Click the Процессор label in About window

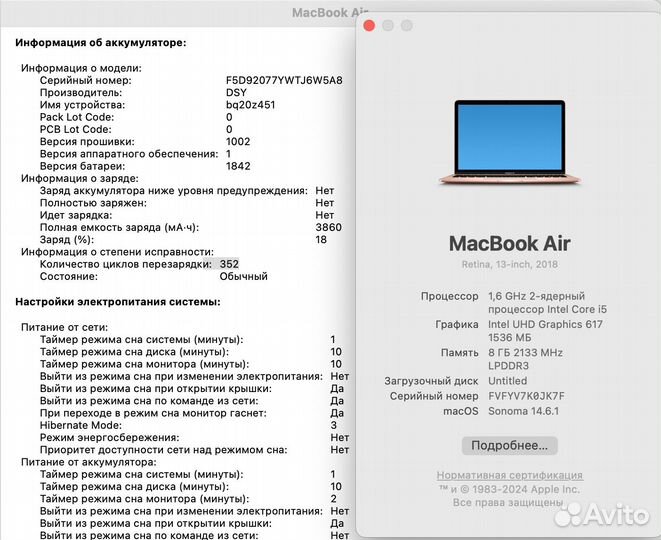click(x=449, y=296)
